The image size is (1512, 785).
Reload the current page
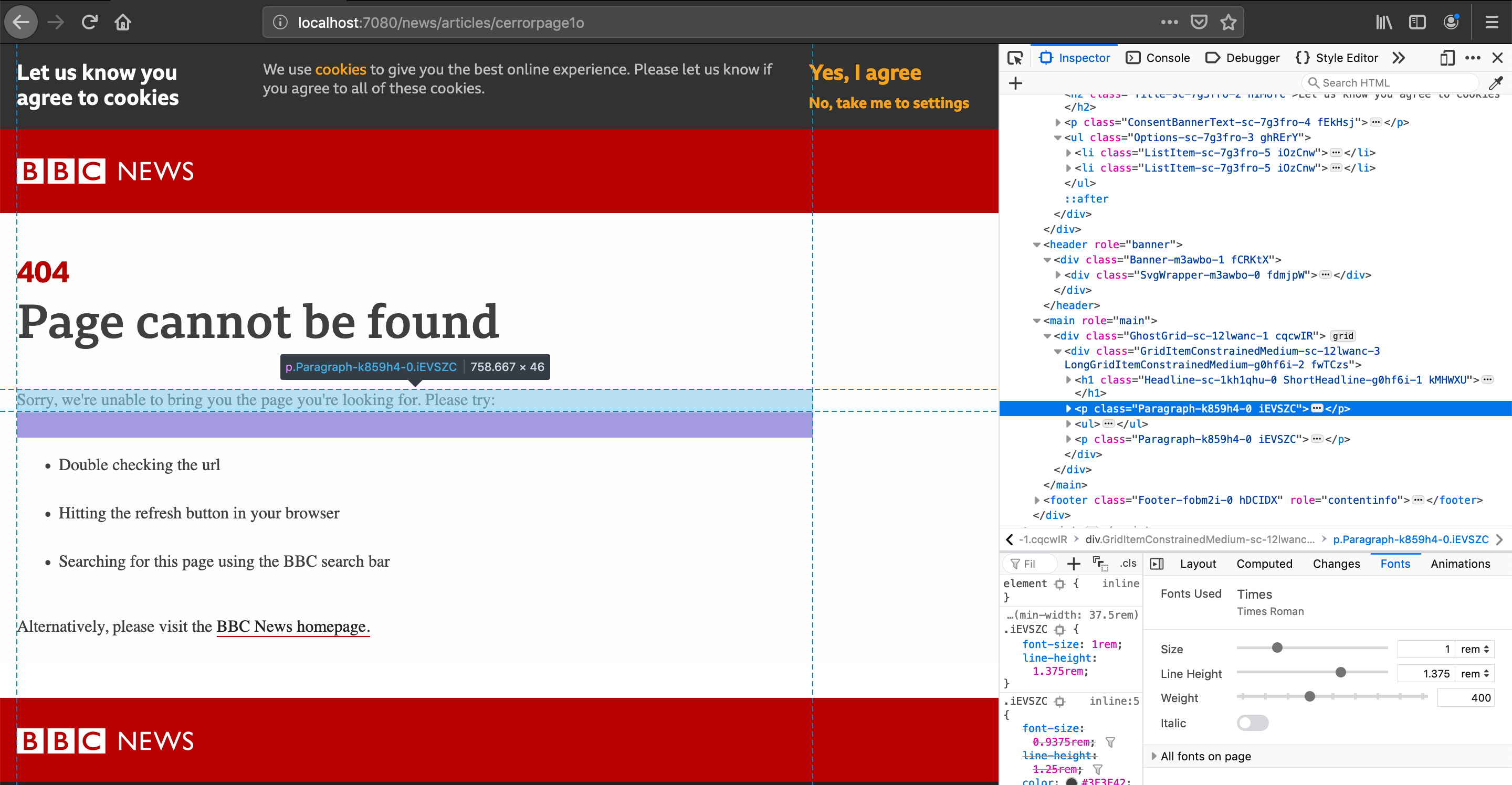click(x=89, y=22)
